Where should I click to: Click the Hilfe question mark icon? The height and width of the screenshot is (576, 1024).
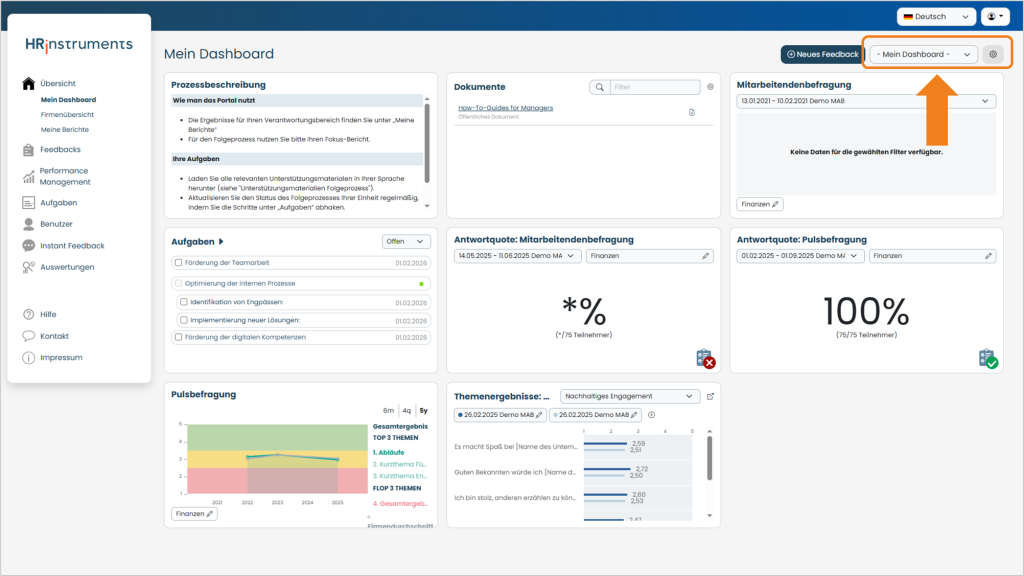[28, 314]
